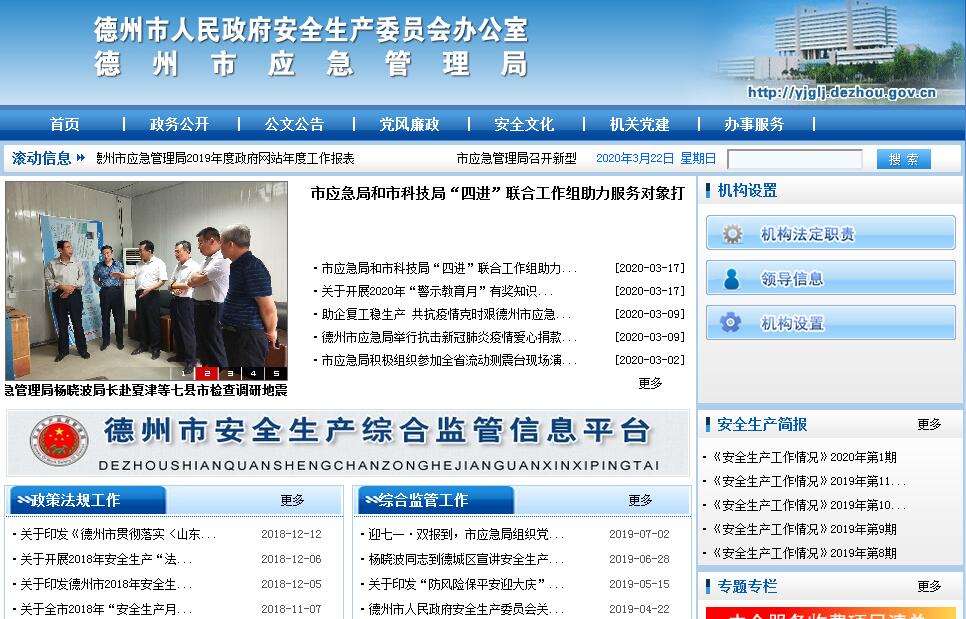
Task: Select slideshow page 2 marker
Action: 207,373
